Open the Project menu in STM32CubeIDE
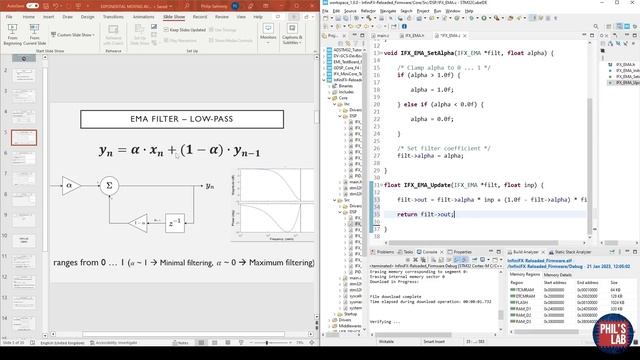Image resolution: width=640 pixels, height=360 pixels. click(x=423, y=11)
